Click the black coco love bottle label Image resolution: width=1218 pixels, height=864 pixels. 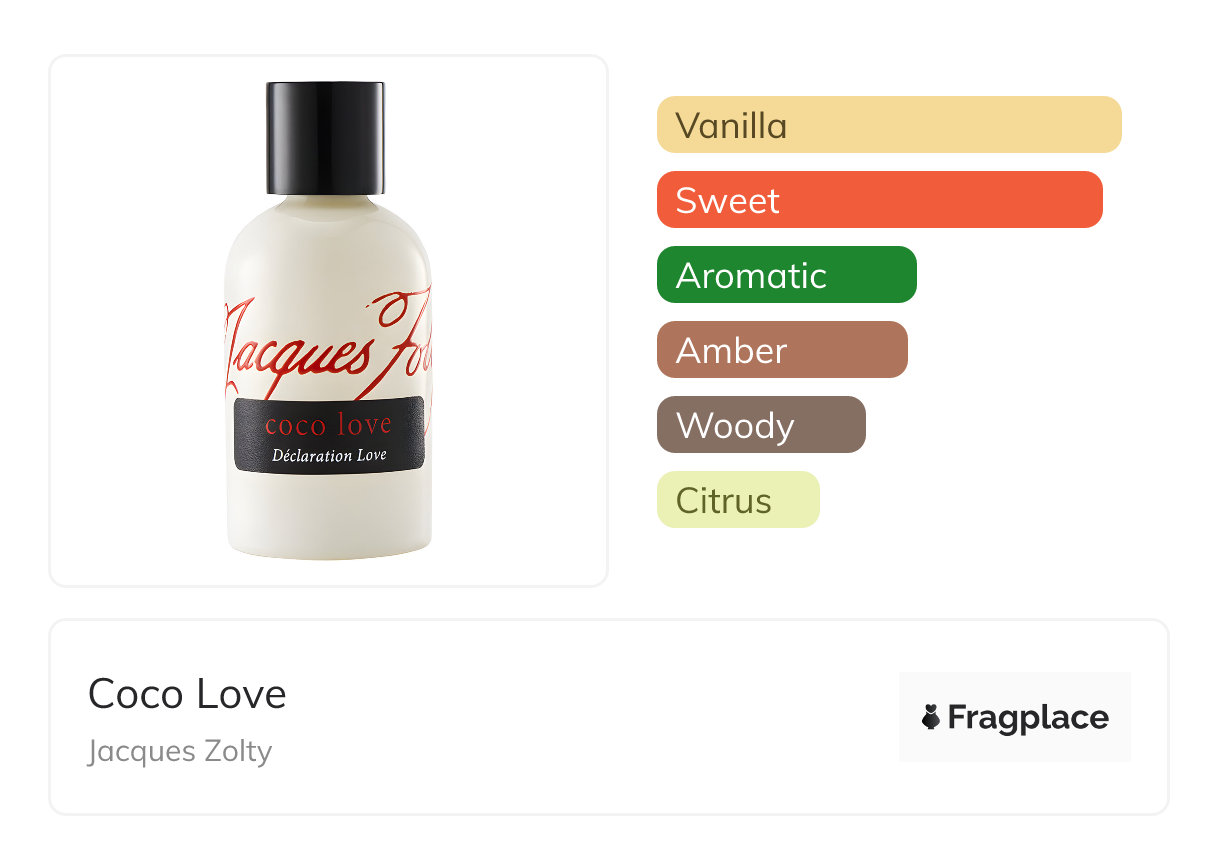click(330, 435)
